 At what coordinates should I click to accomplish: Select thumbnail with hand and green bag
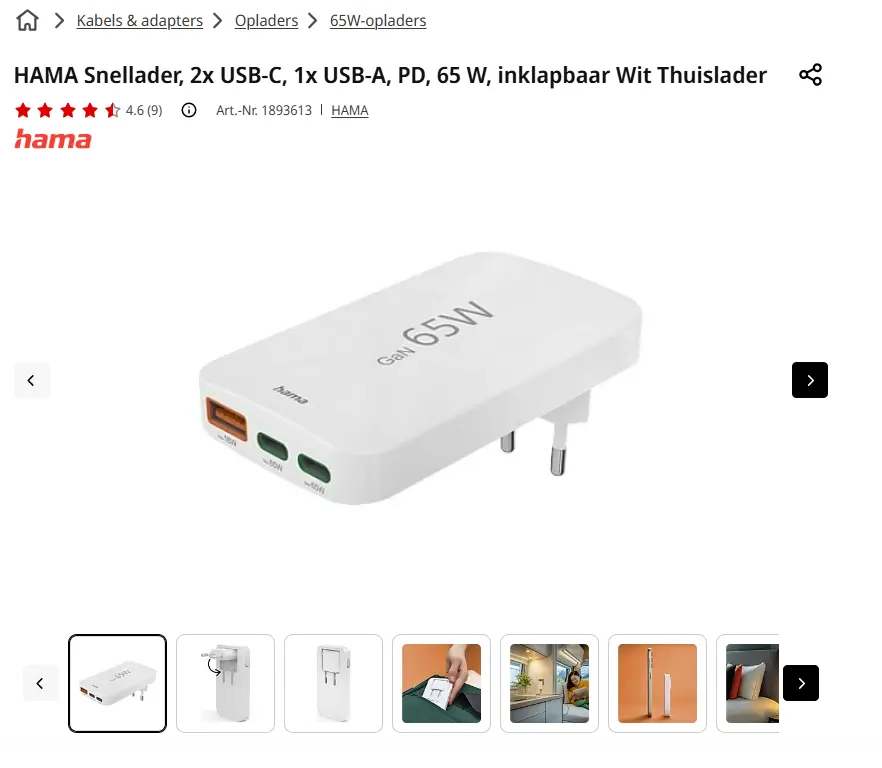(x=442, y=684)
